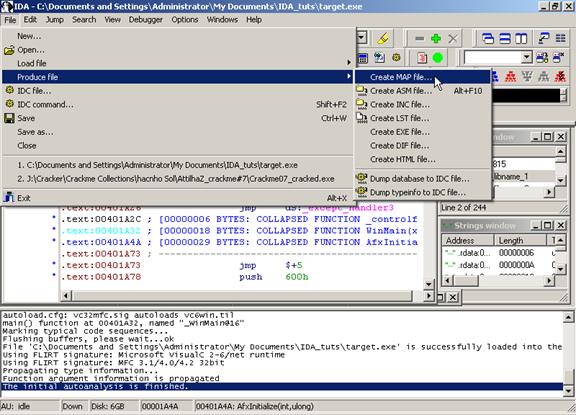Image resolution: width=576 pixels, height=415 pixels.
Task: Click the libname_1 row in names list
Action: point(523,177)
